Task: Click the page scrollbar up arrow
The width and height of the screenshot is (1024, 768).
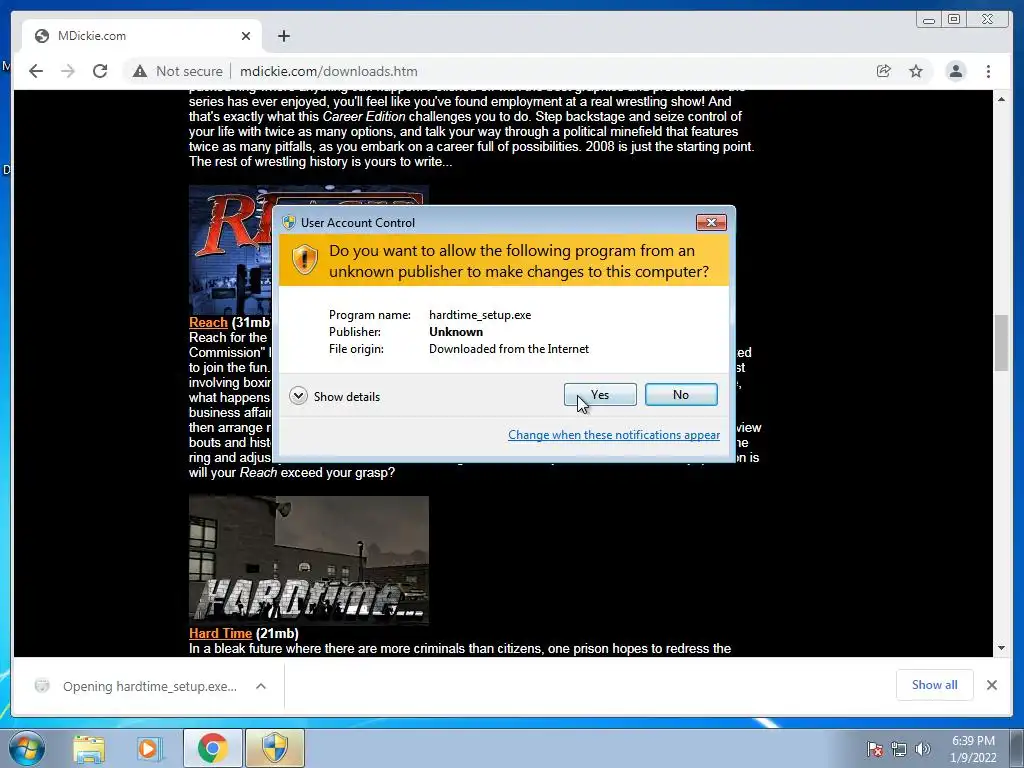Action: (1001, 99)
